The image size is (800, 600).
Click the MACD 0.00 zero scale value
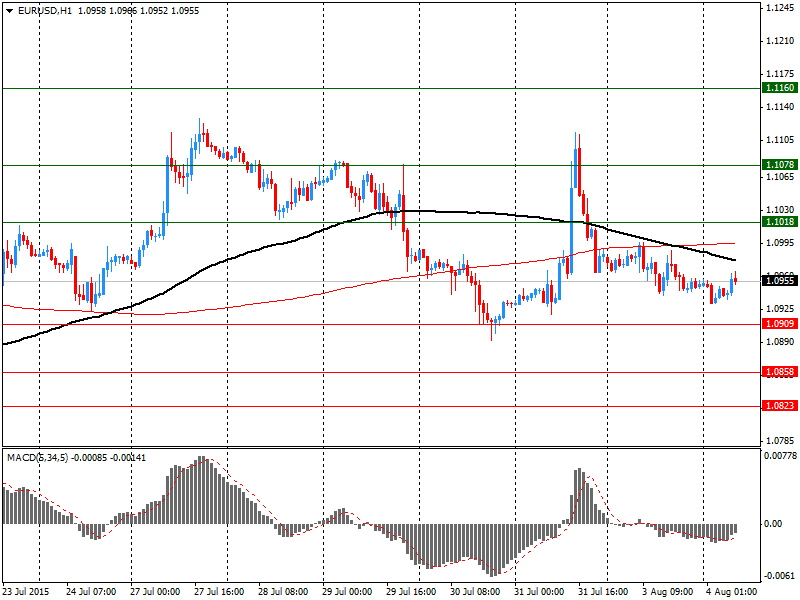point(774,524)
